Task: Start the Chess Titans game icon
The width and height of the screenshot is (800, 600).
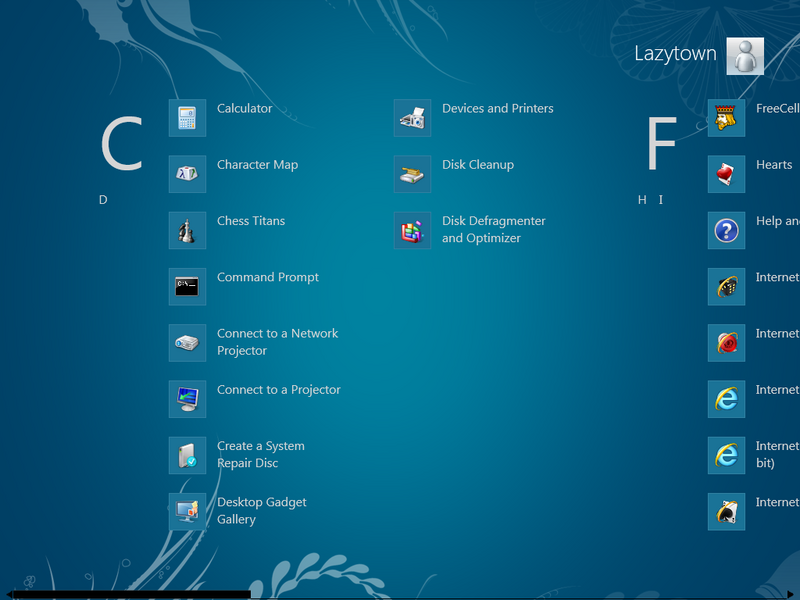Action: [187, 230]
